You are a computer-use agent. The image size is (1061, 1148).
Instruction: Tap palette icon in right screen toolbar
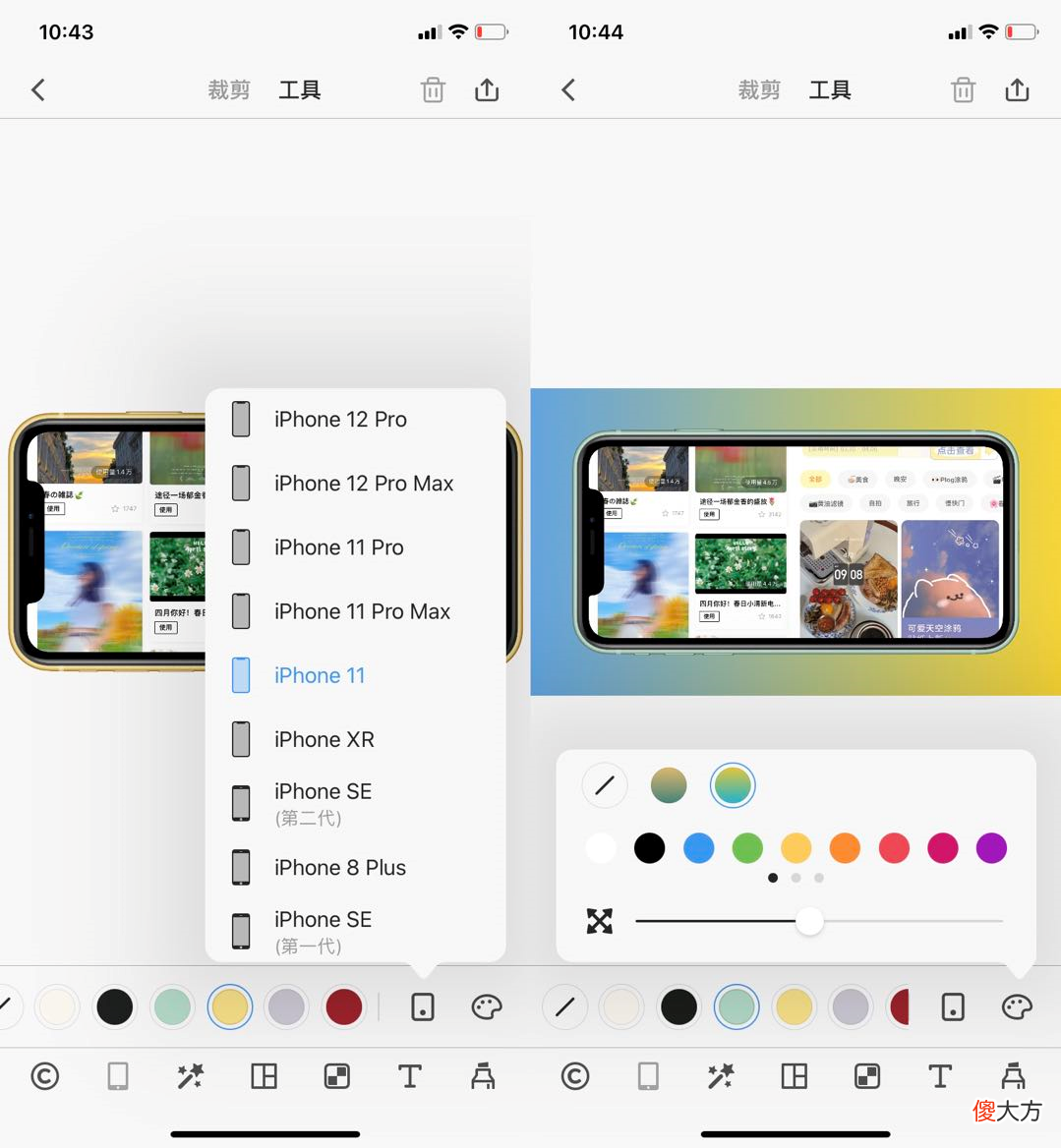point(1017,1007)
